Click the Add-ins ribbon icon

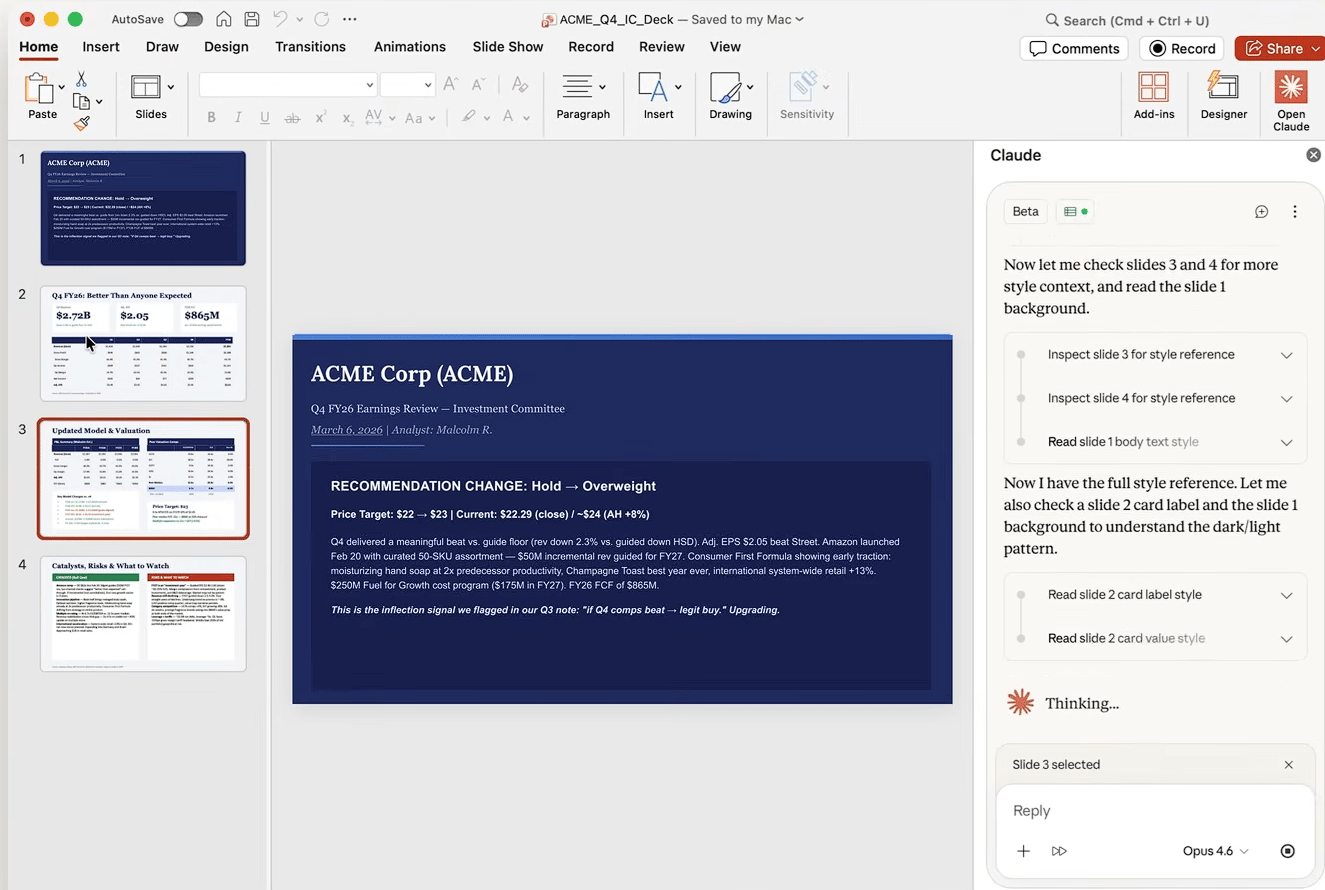(x=1153, y=96)
